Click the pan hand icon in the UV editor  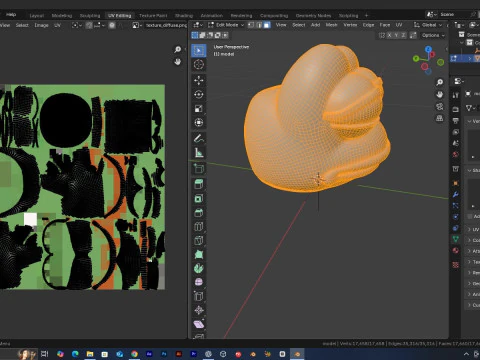pyautogui.click(x=178, y=62)
